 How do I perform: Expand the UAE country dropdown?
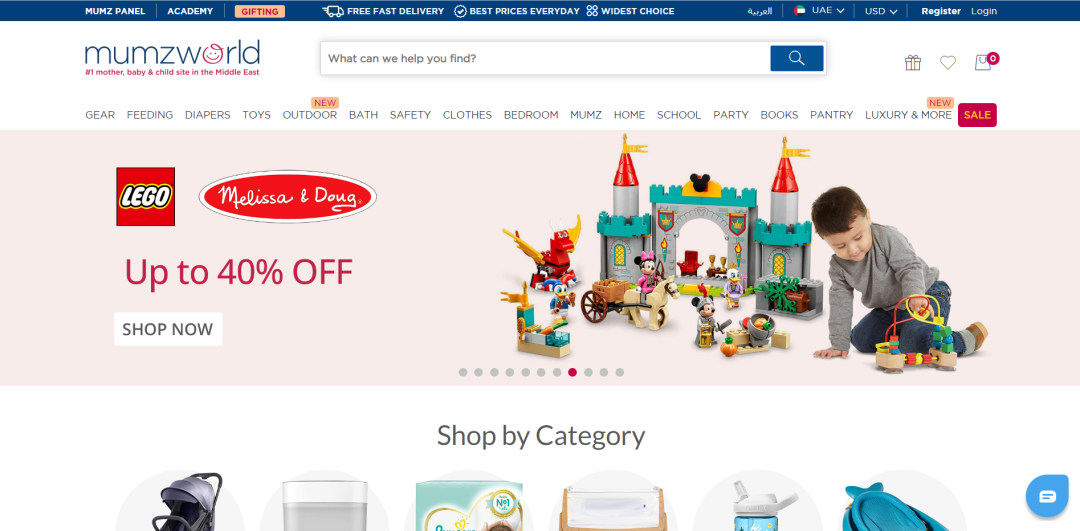pyautogui.click(x=819, y=11)
